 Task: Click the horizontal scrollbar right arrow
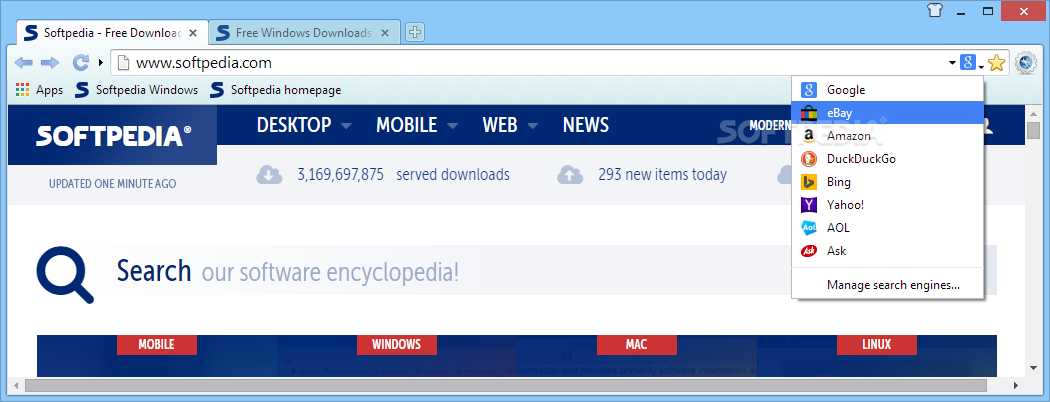click(1017, 385)
